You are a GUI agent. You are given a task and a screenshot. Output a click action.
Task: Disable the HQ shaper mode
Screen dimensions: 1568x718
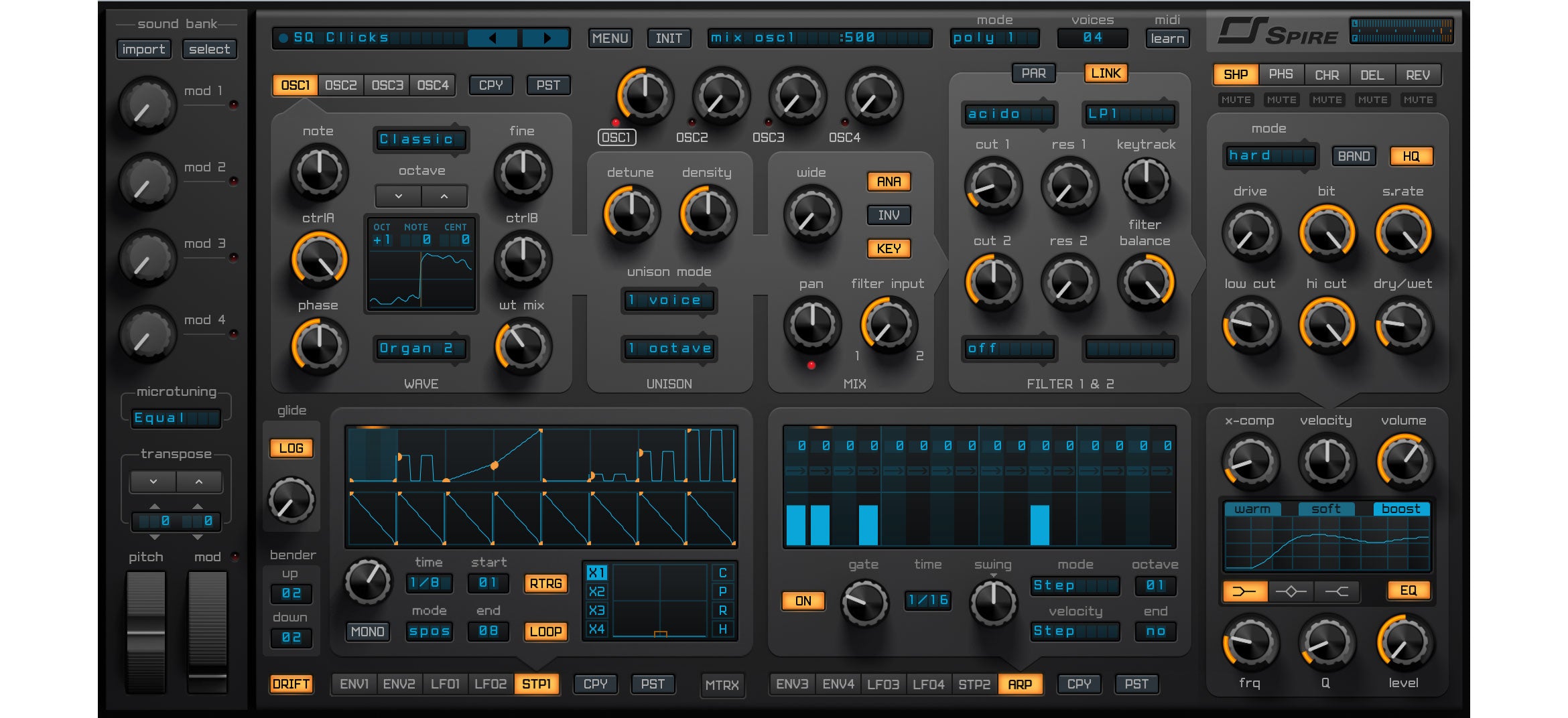(1411, 156)
